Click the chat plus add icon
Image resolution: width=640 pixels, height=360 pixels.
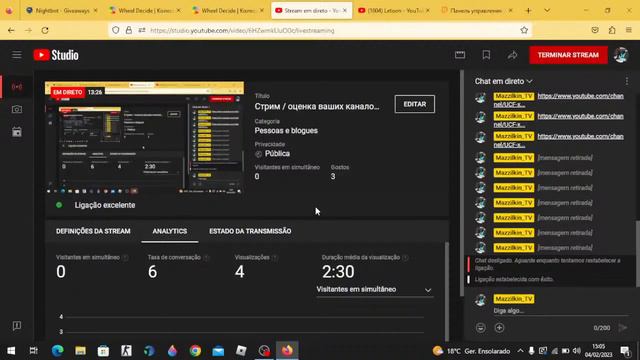[499, 327]
